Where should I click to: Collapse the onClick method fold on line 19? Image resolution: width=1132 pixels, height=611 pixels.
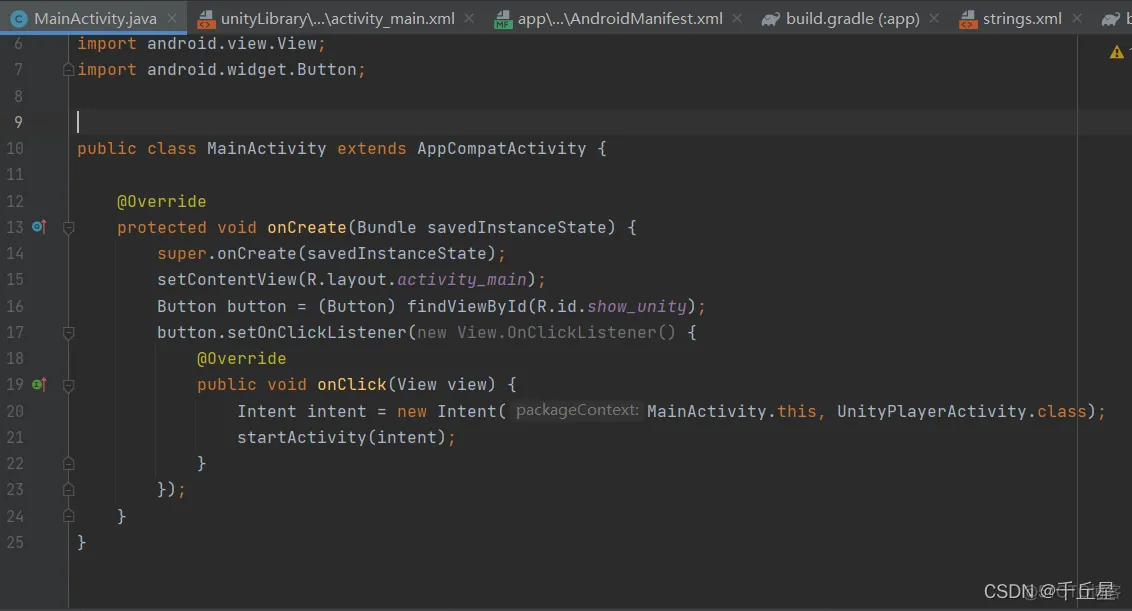69,386
